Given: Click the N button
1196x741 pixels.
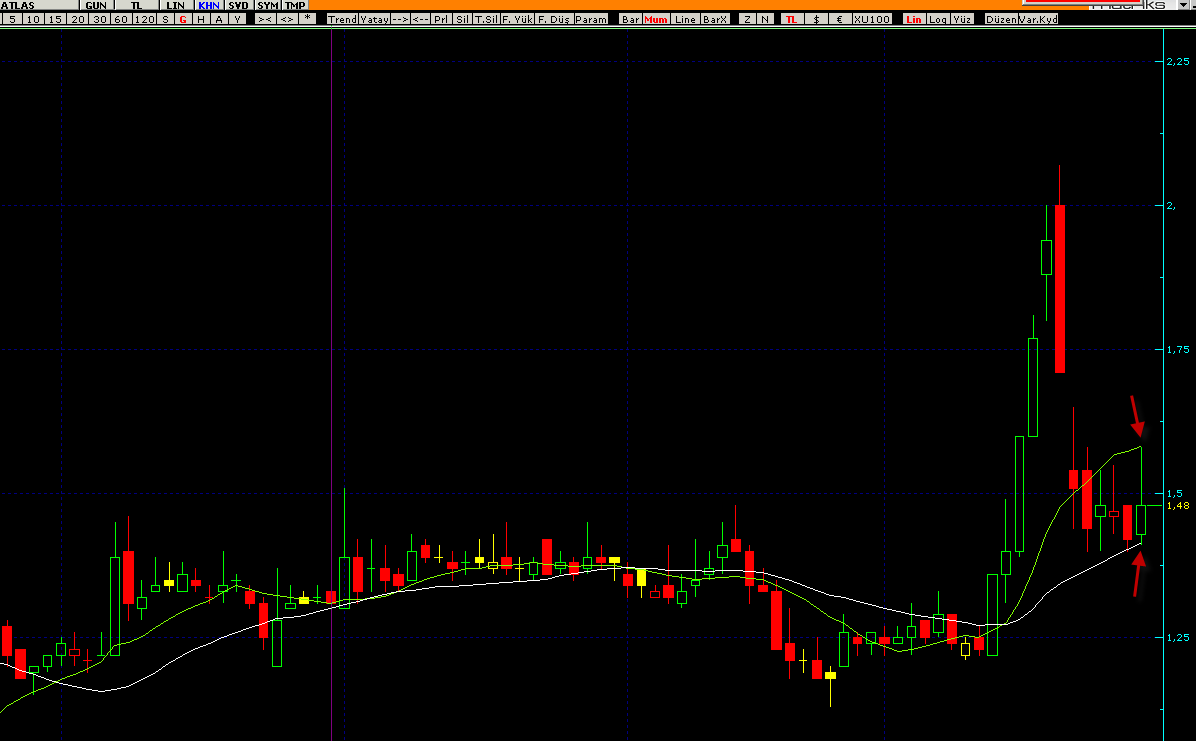Looking at the screenshot, I should click(x=765, y=19).
